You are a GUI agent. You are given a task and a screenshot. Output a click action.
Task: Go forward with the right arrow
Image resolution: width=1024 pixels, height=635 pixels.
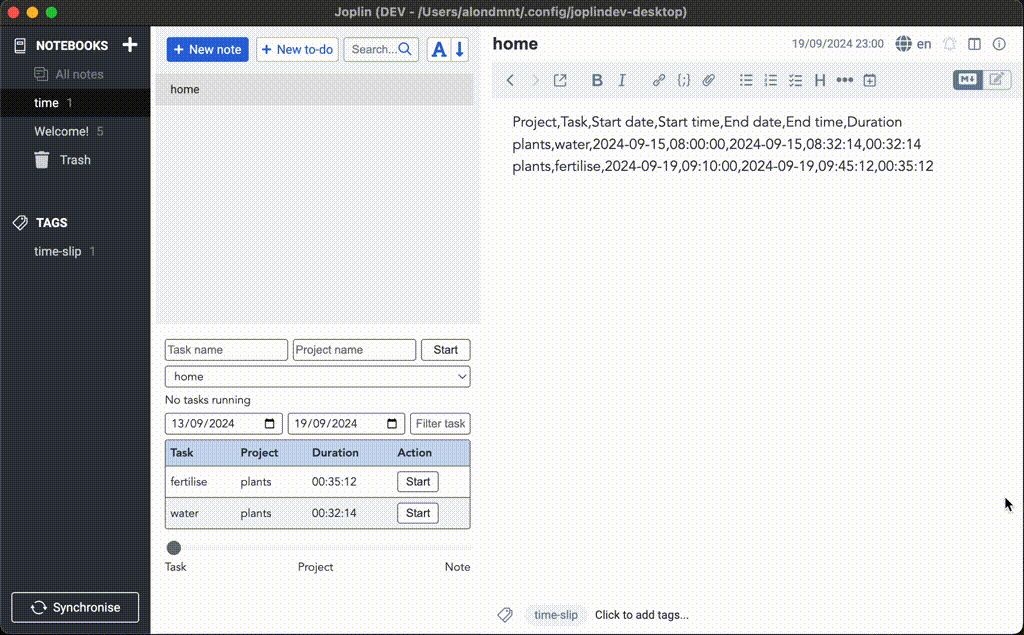click(535, 80)
